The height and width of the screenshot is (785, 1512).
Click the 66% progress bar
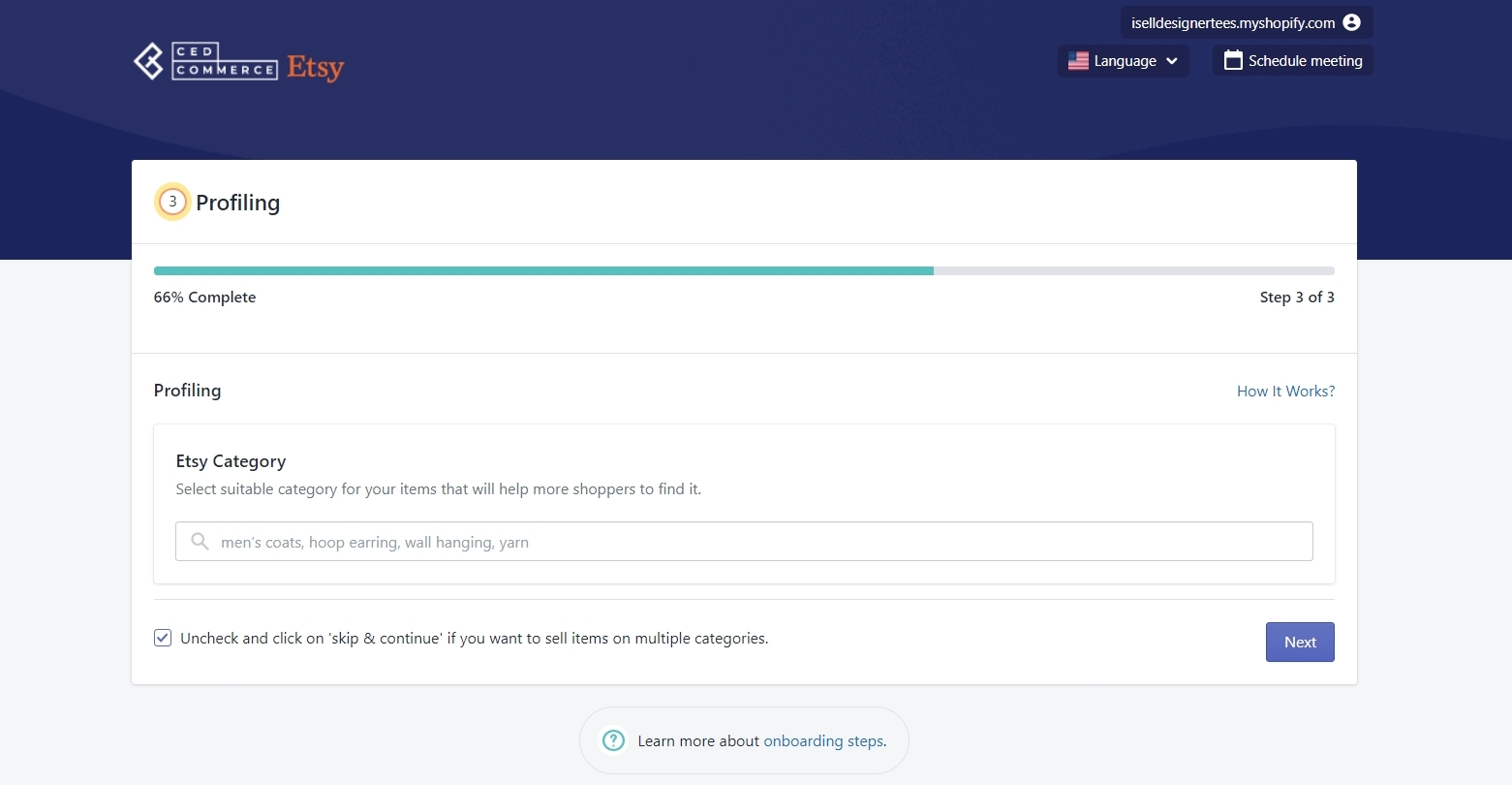click(744, 271)
